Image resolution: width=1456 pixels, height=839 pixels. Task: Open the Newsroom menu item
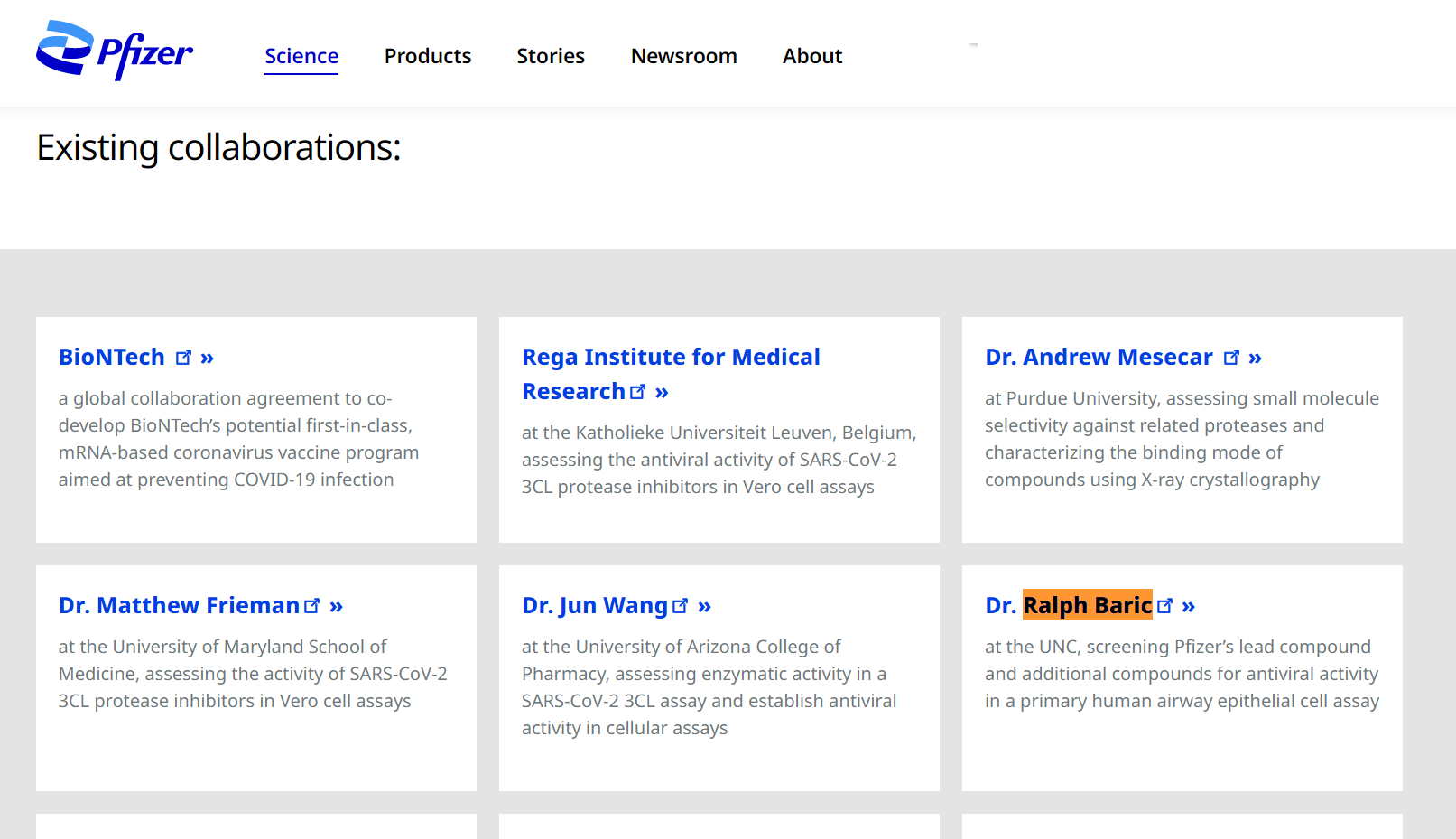684,56
